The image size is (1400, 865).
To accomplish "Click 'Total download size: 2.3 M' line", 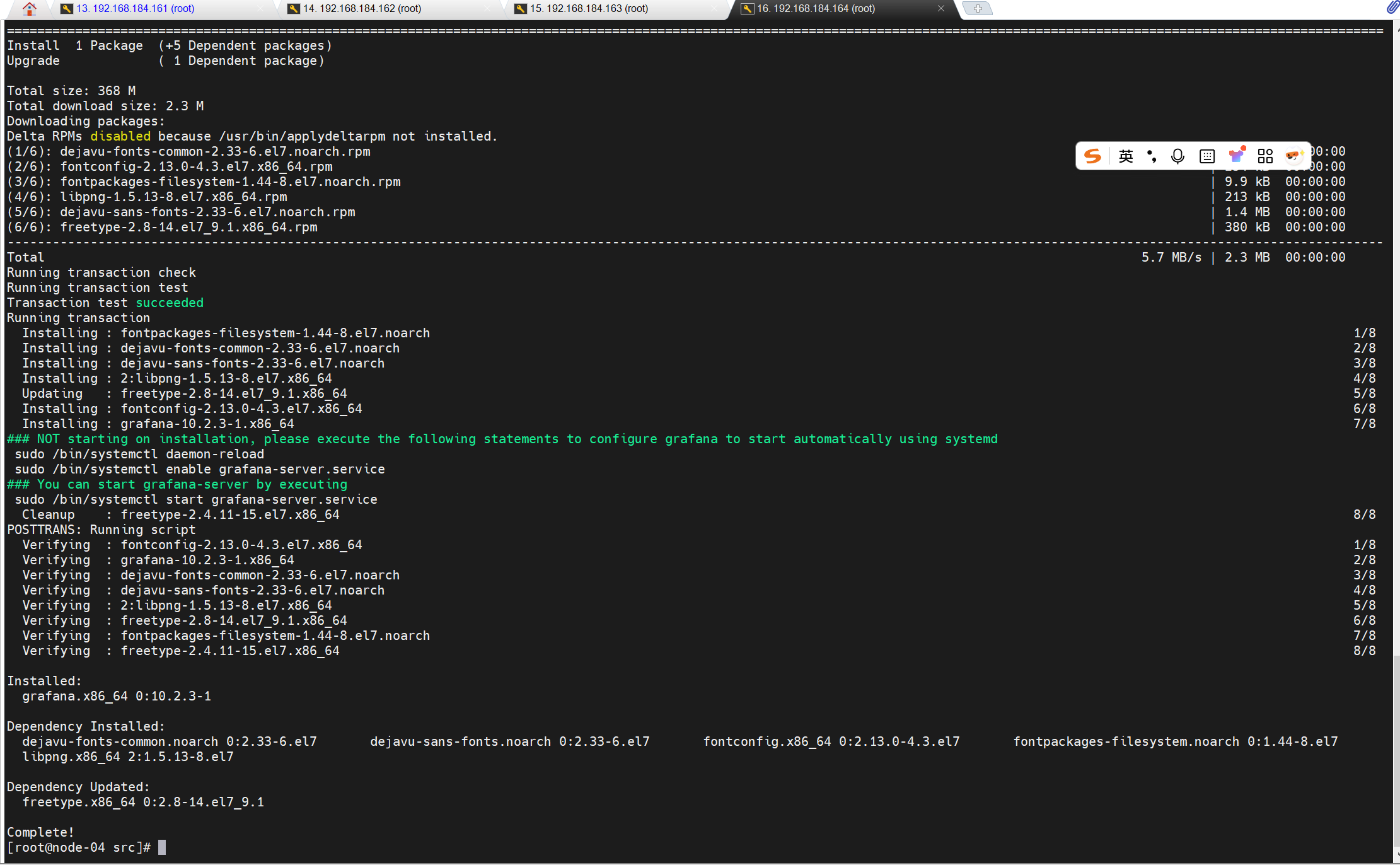I will (105, 106).
